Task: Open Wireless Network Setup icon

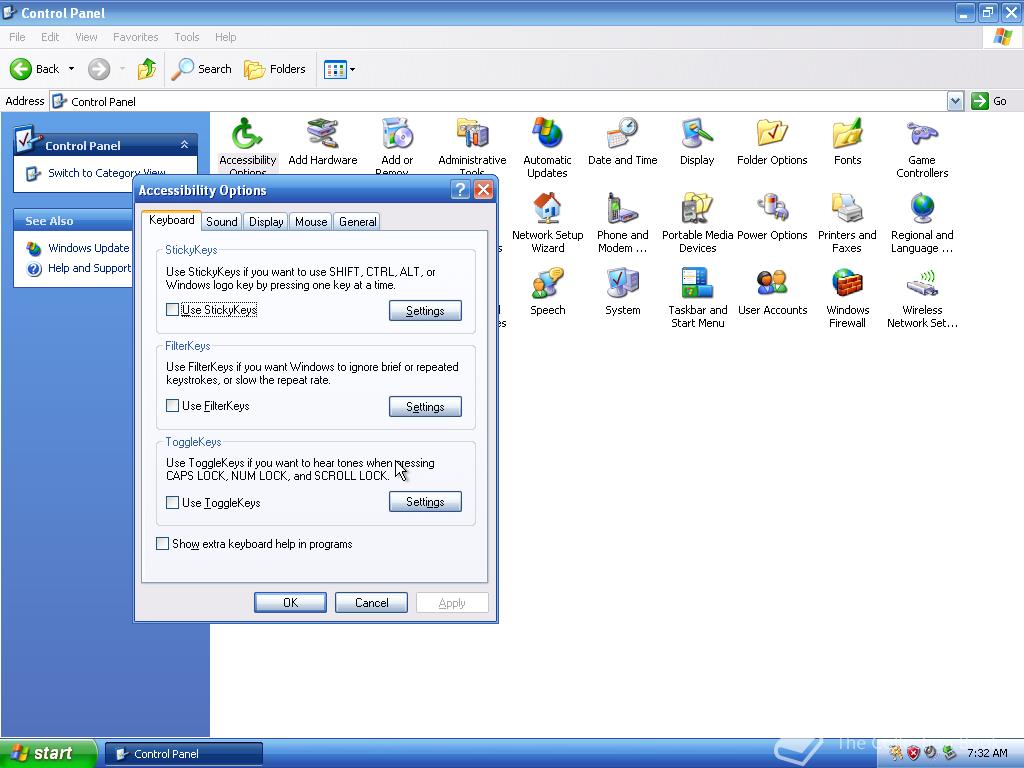Action: coord(922,298)
